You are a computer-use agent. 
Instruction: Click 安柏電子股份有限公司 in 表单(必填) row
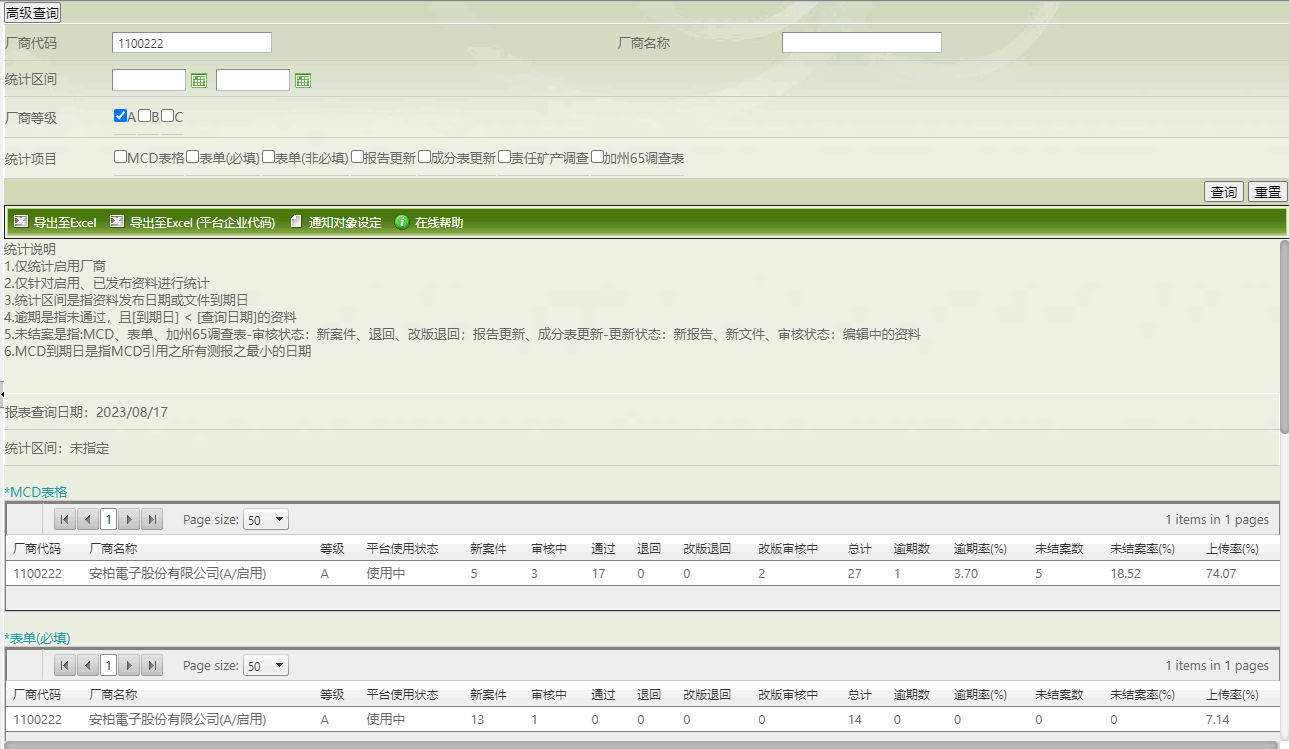(x=177, y=720)
